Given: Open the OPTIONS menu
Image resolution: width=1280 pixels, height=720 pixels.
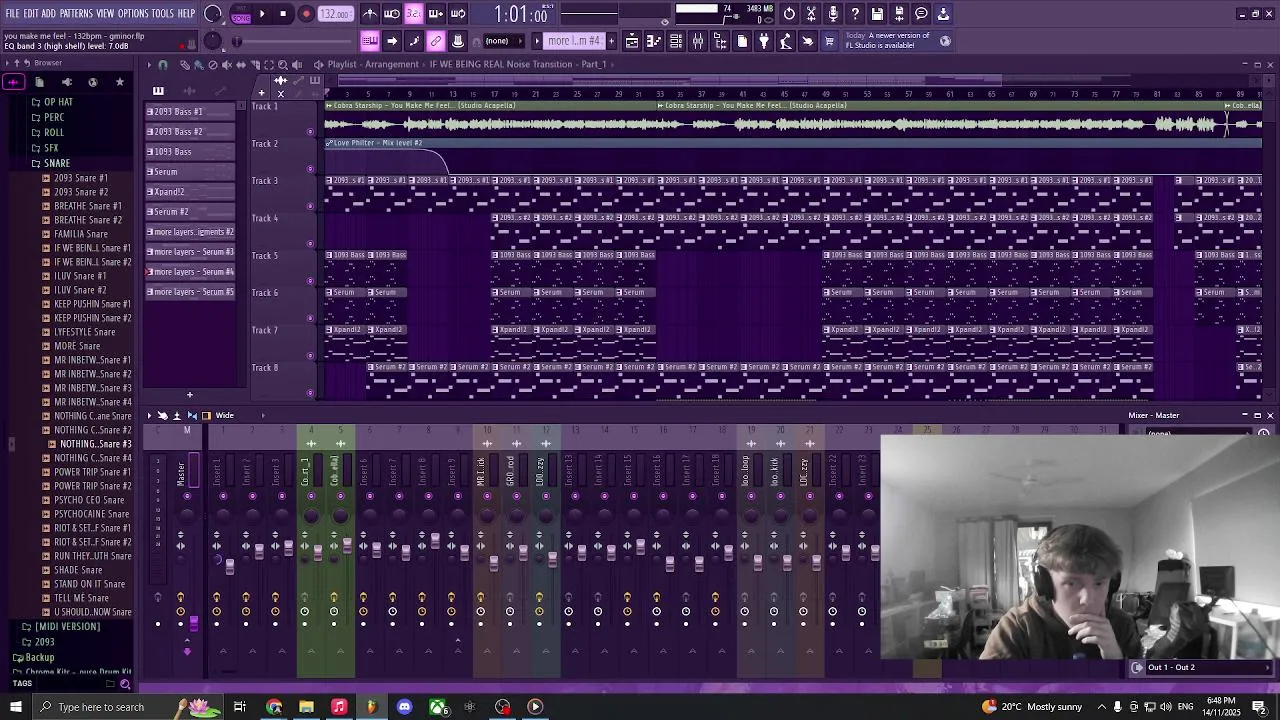Looking at the screenshot, I should pyautogui.click(x=133, y=14).
